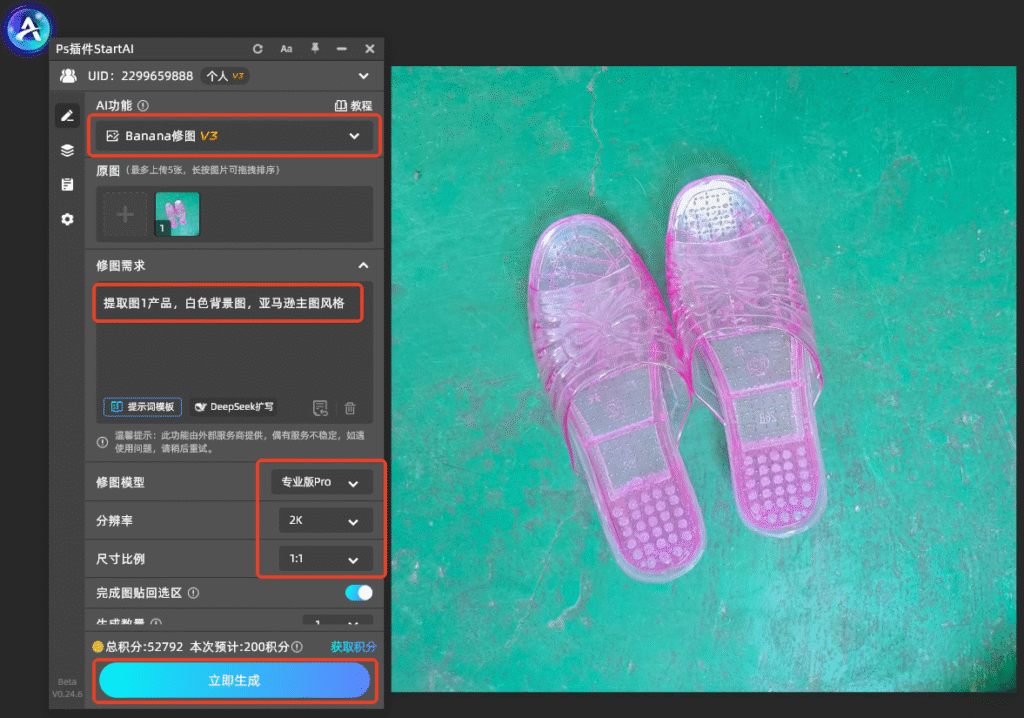Image resolution: width=1024 pixels, height=718 pixels.
Task: Open the 尺寸比例 1:1 dropdown
Action: point(326,559)
